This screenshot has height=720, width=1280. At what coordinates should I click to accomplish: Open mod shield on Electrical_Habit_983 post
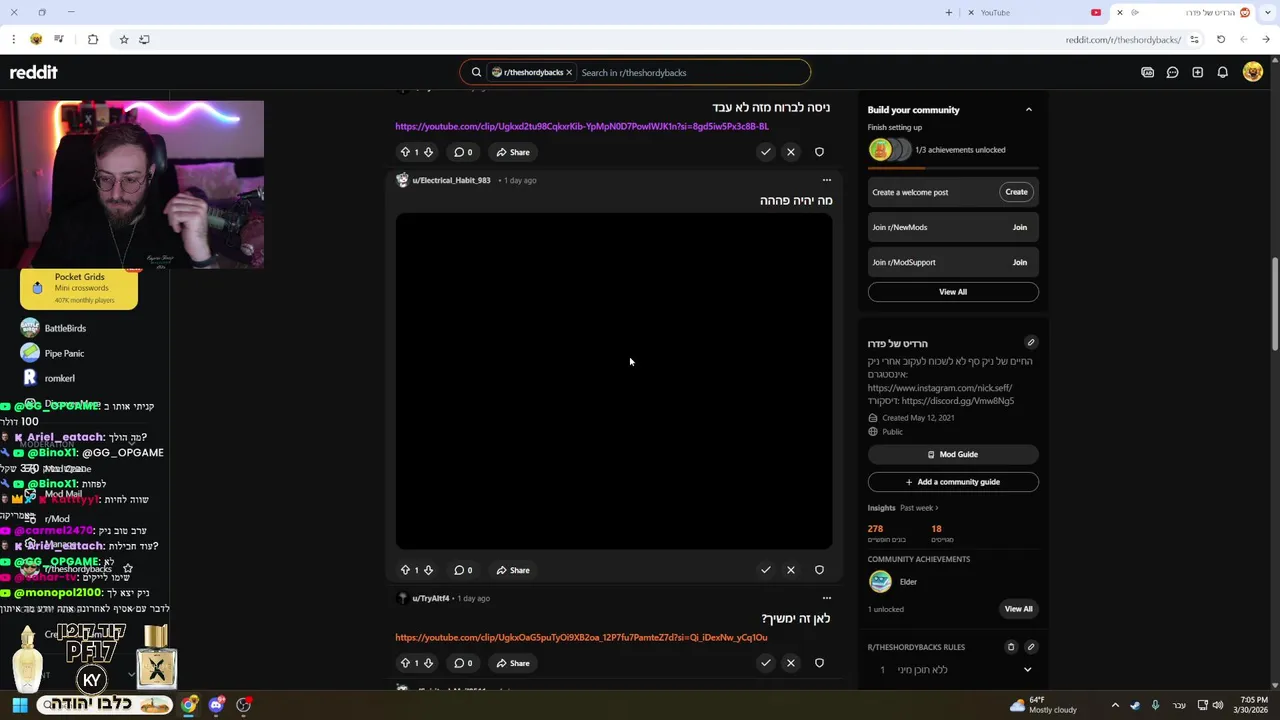(819, 570)
